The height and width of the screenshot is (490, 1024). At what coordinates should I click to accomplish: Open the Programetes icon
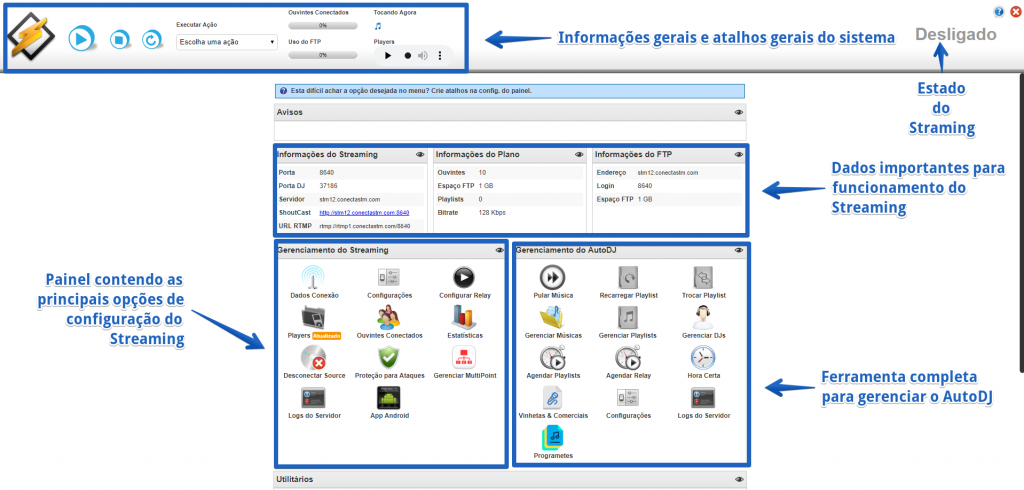553,436
